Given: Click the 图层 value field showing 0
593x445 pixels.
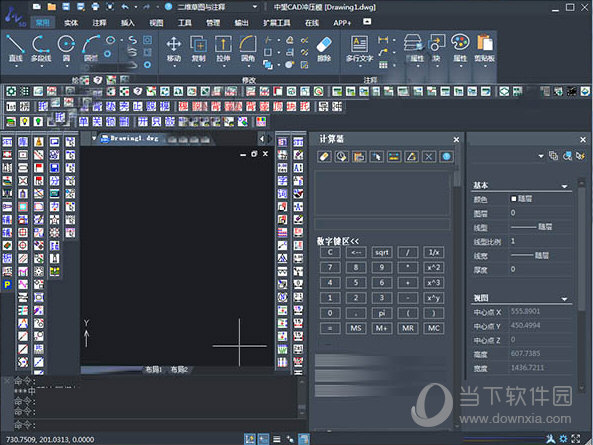Looking at the screenshot, I should click(540, 213).
